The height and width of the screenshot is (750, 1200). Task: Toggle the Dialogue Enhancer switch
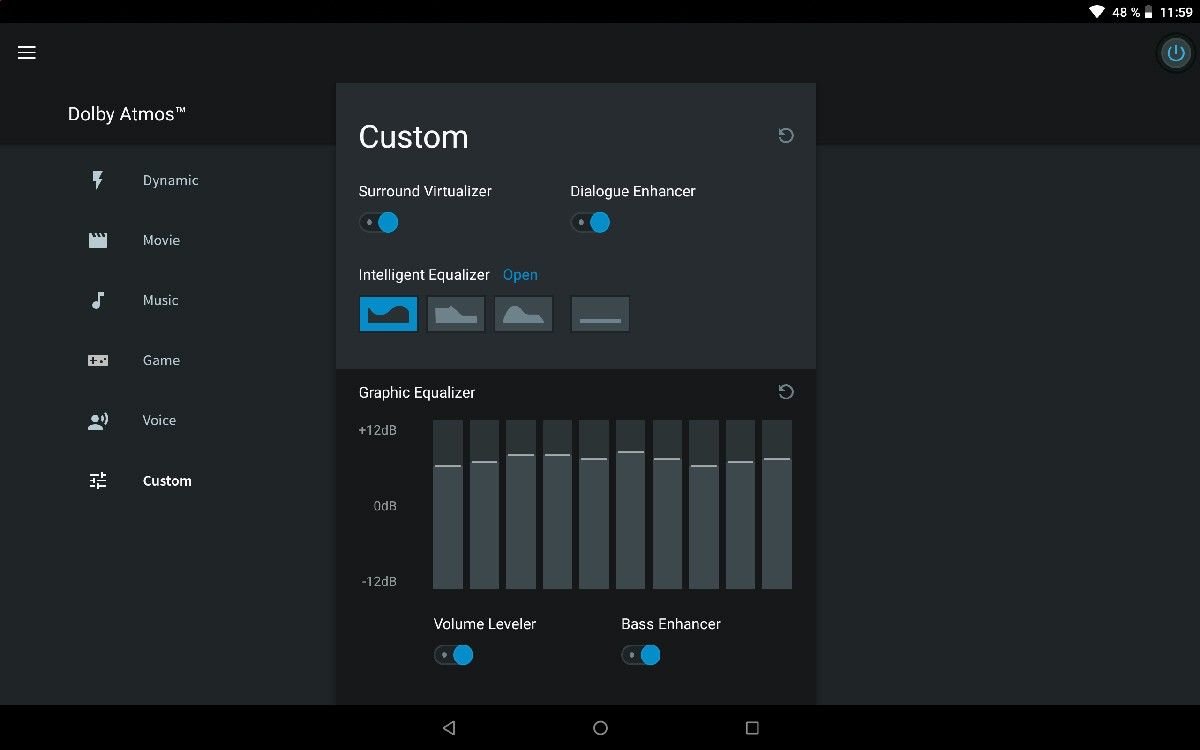click(591, 223)
